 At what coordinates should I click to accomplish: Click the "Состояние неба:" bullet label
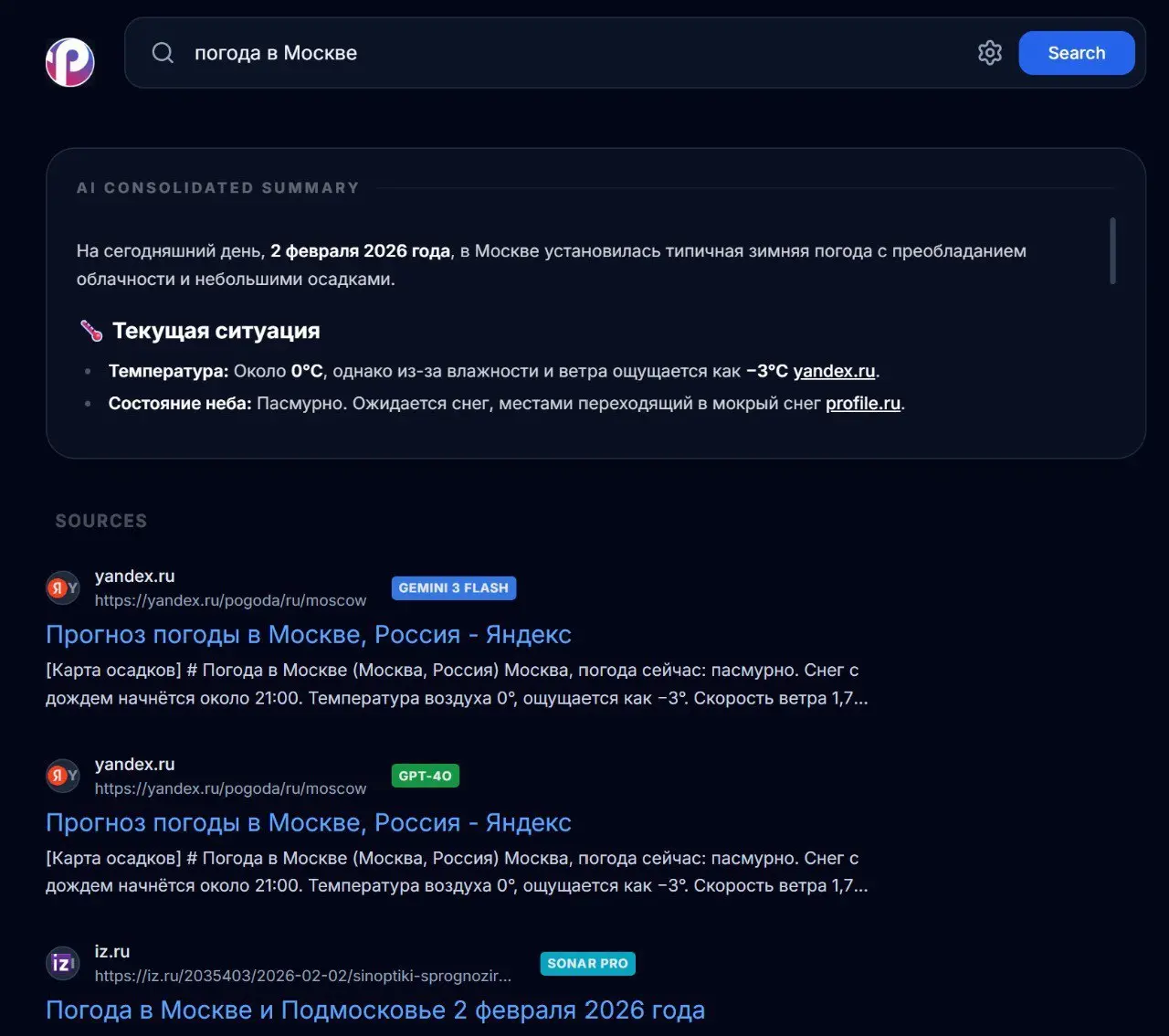[x=180, y=403]
